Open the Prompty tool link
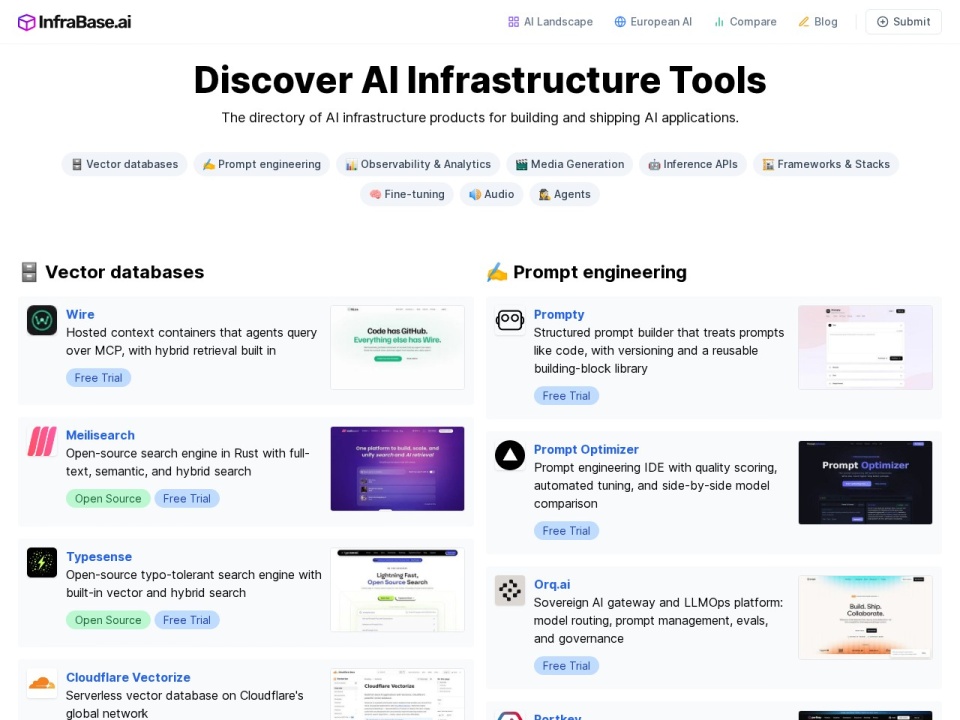This screenshot has width=960, height=720. pyautogui.click(x=559, y=314)
